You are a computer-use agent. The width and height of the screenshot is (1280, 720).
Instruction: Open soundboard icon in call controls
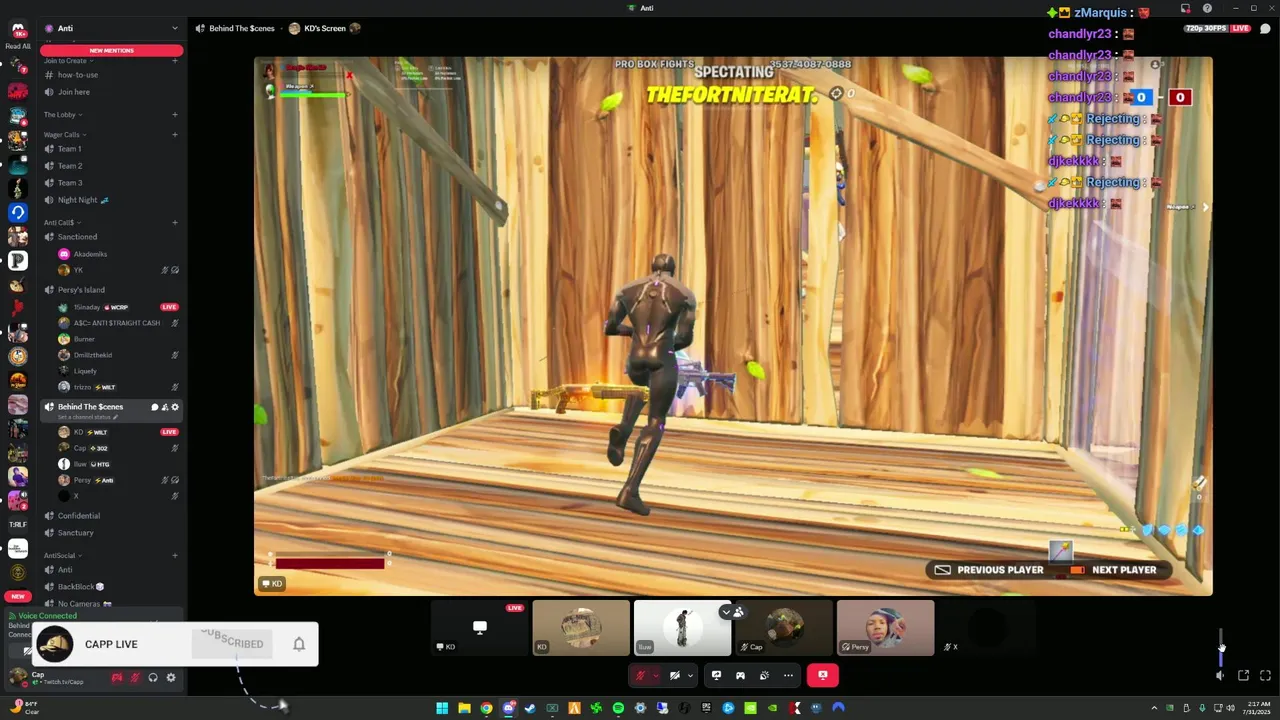(764, 675)
